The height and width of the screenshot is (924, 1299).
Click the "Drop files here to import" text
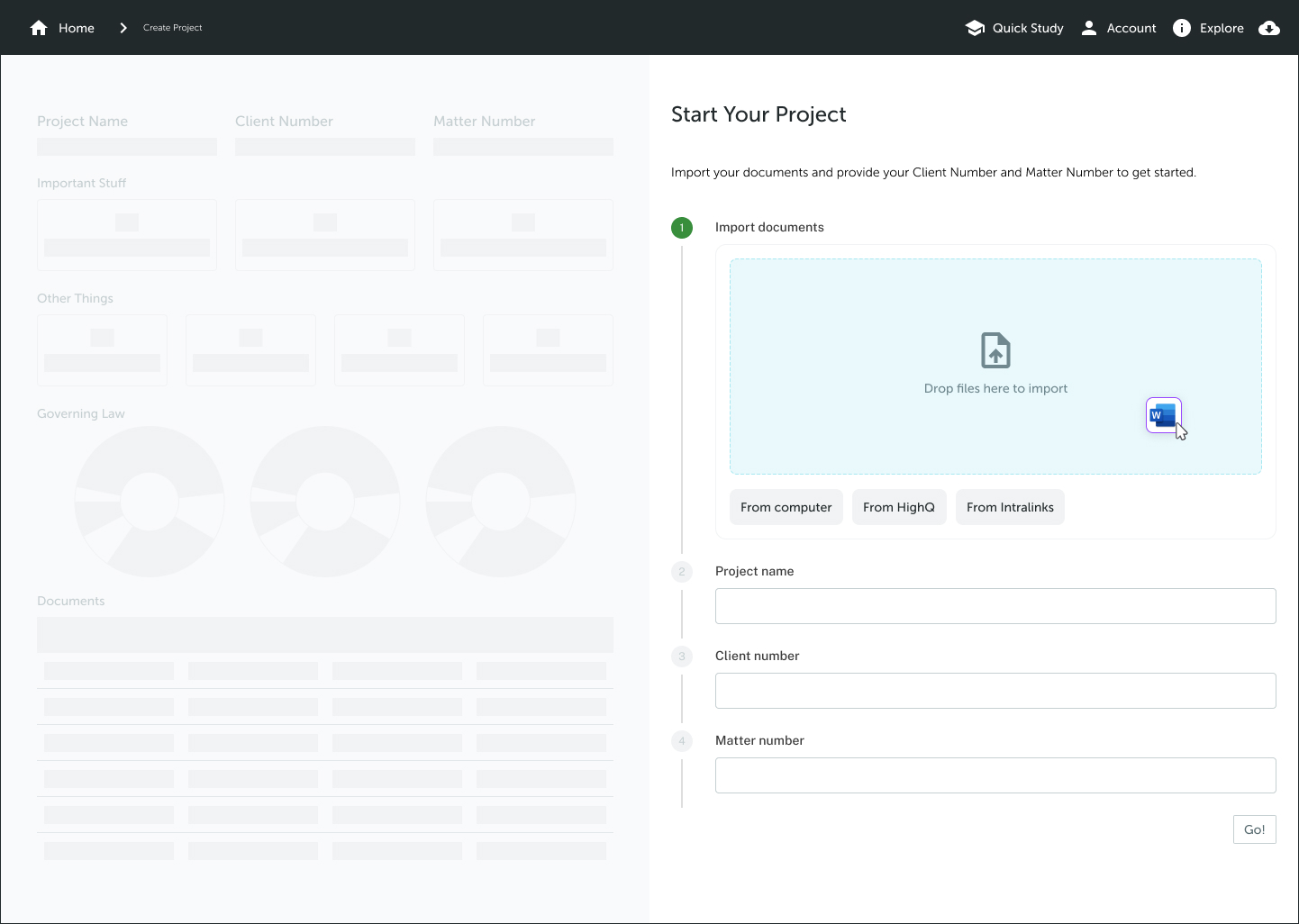click(x=995, y=388)
